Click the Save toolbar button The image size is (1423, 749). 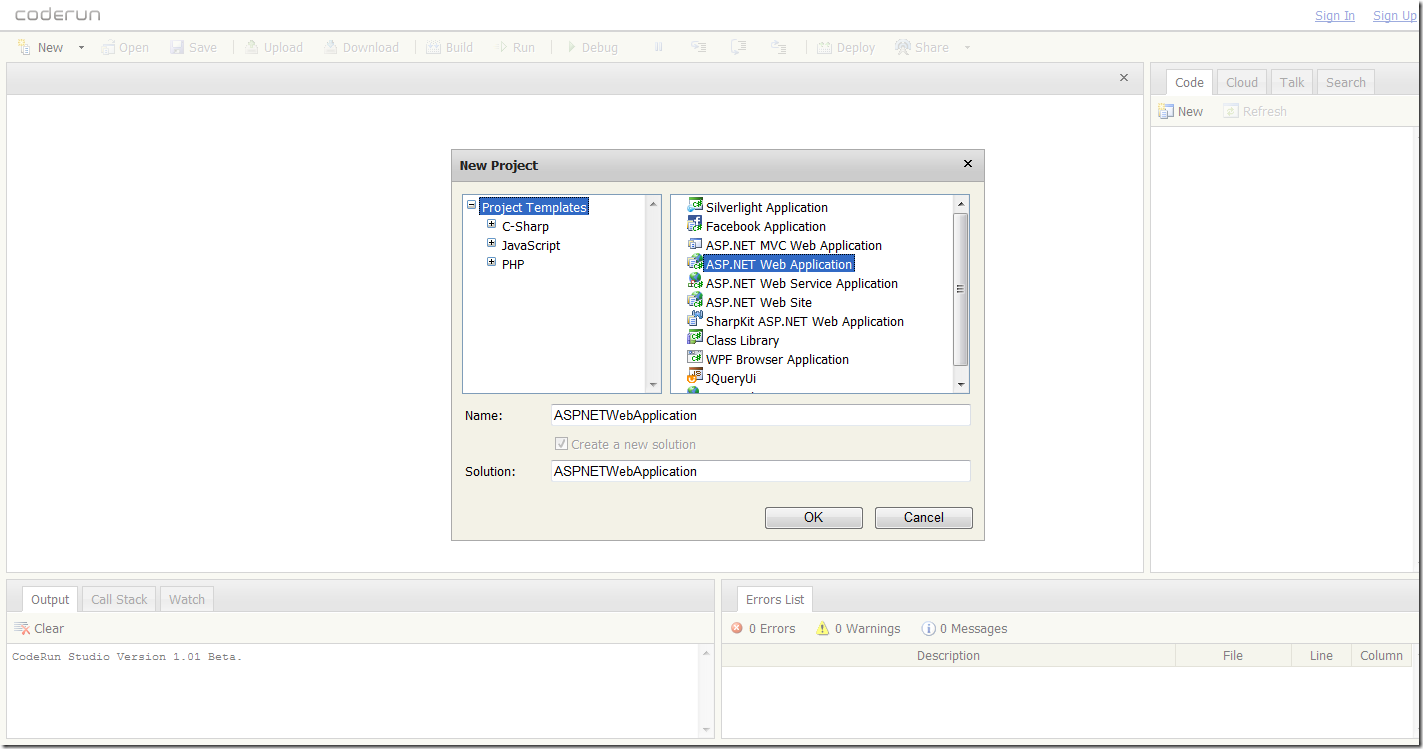point(193,47)
